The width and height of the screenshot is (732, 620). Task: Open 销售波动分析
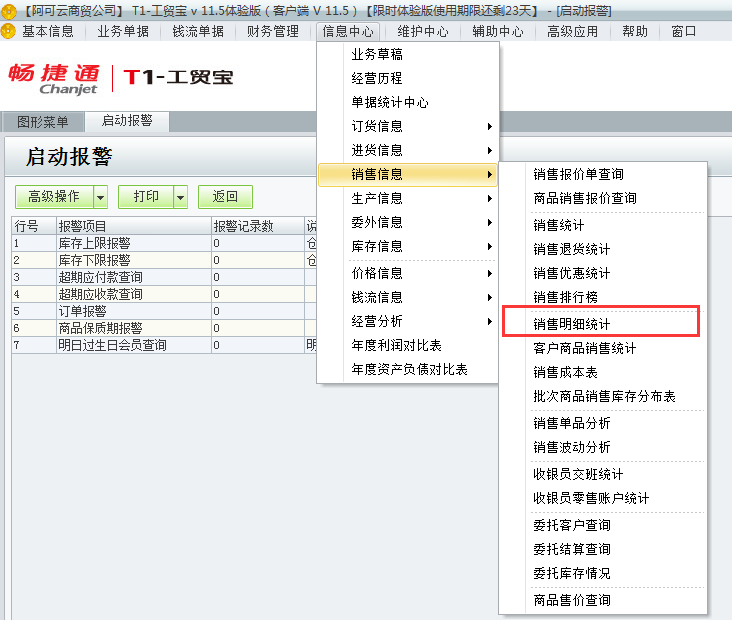click(603, 447)
